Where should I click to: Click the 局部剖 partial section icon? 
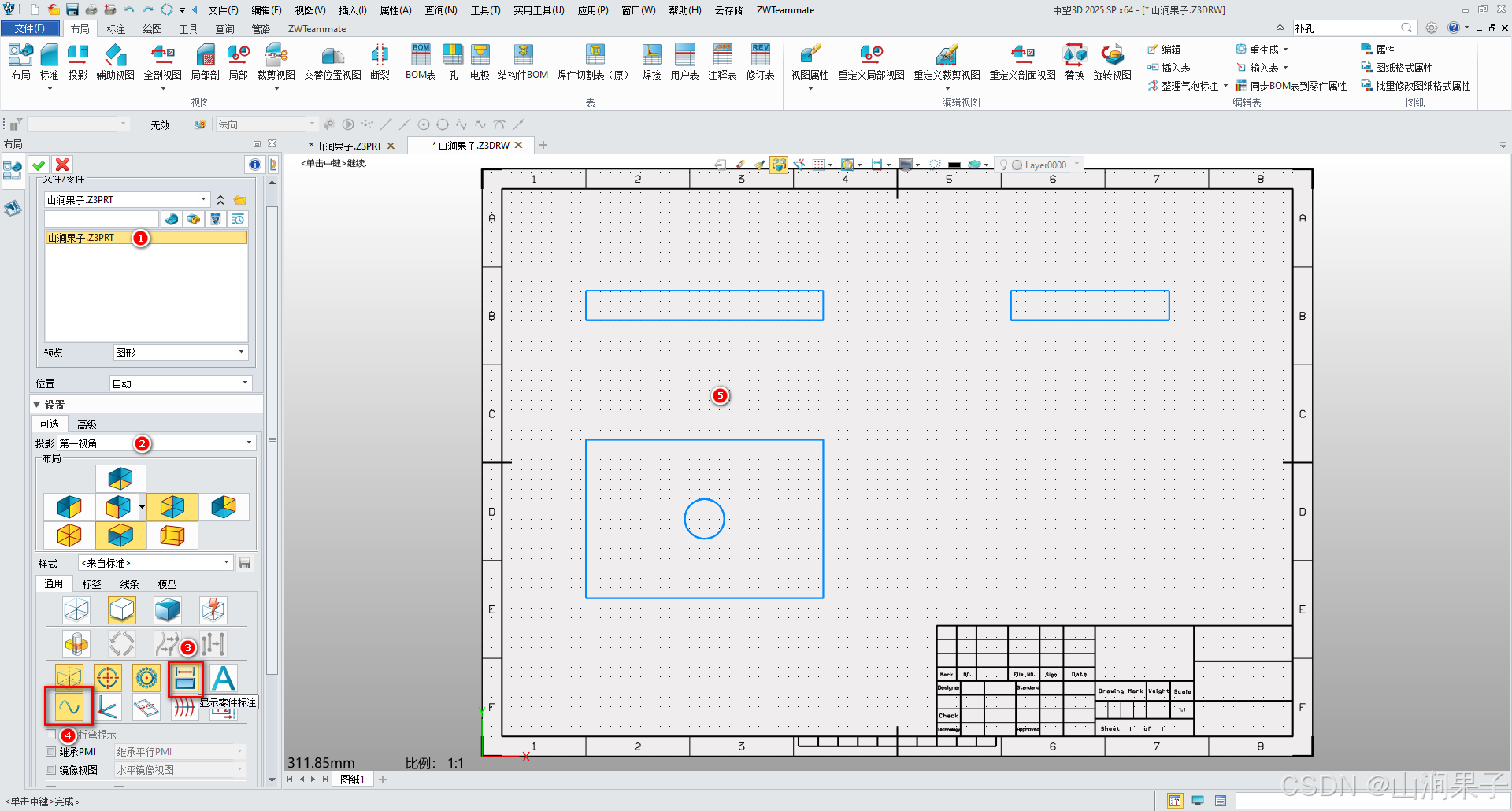[x=205, y=61]
